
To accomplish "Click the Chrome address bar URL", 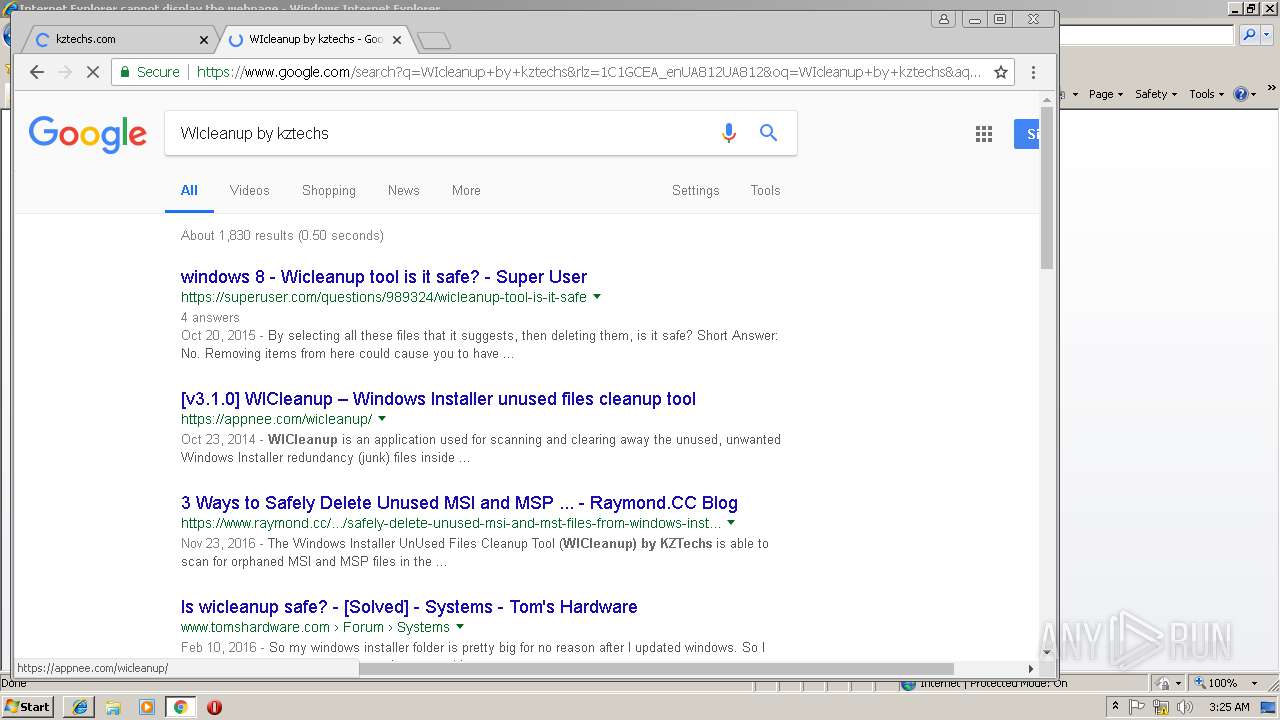I will point(589,72).
